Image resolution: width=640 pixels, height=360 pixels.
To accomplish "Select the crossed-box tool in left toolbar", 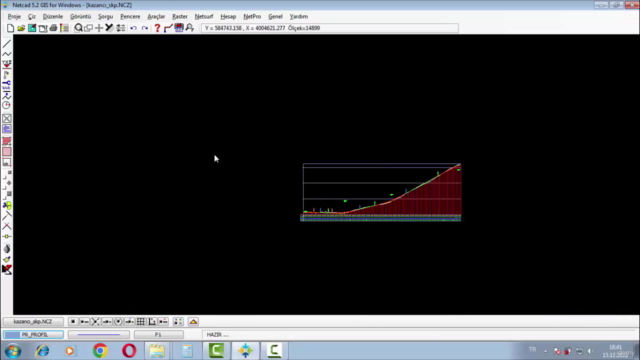I will [x=7, y=118].
